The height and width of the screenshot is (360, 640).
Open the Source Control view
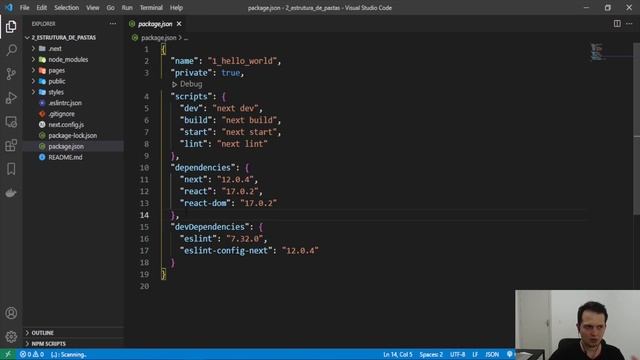point(11,74)
